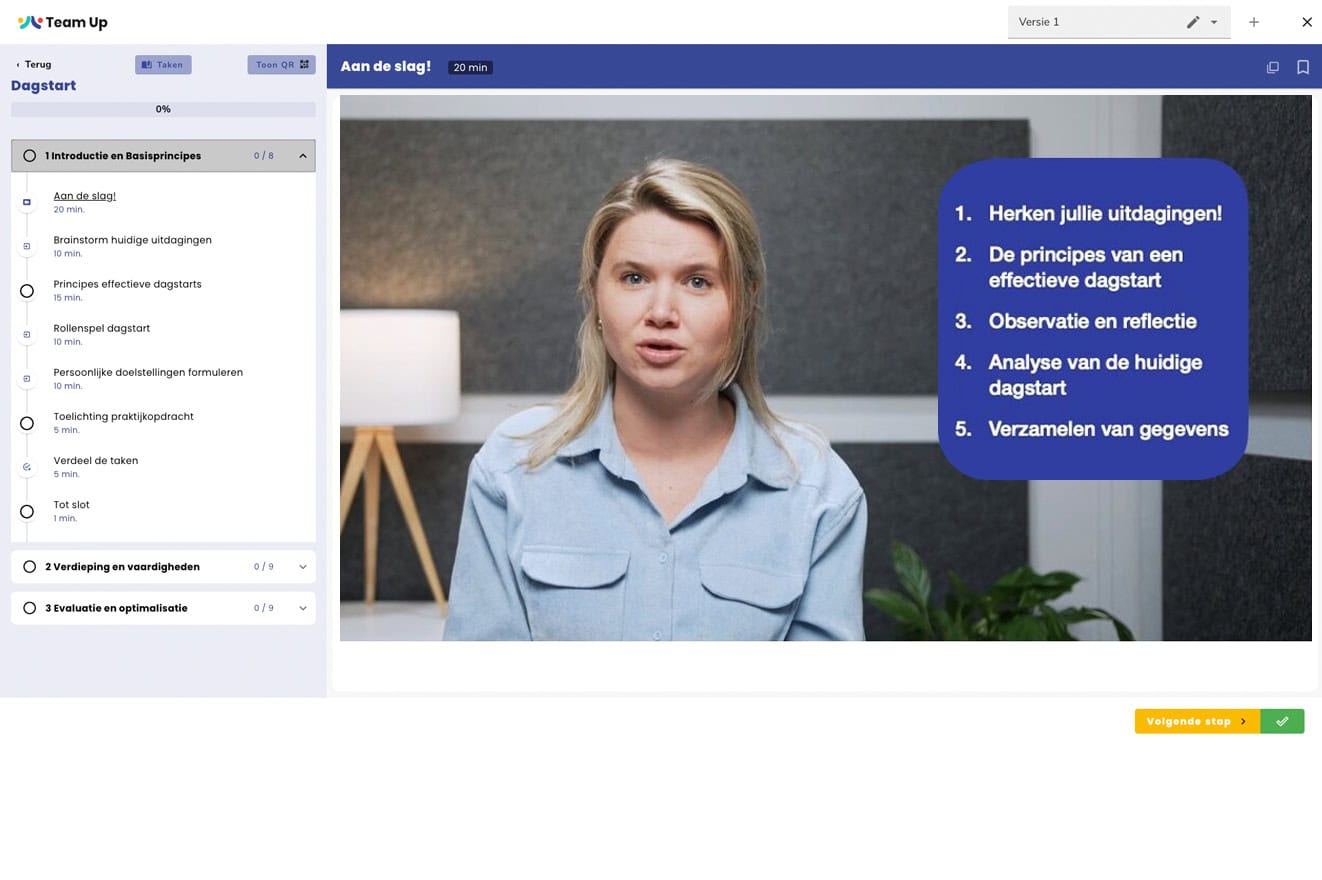This screenshot has width=1322, height=880.
Task: Click the Team Up logo
Action: (x=62, y=22)
